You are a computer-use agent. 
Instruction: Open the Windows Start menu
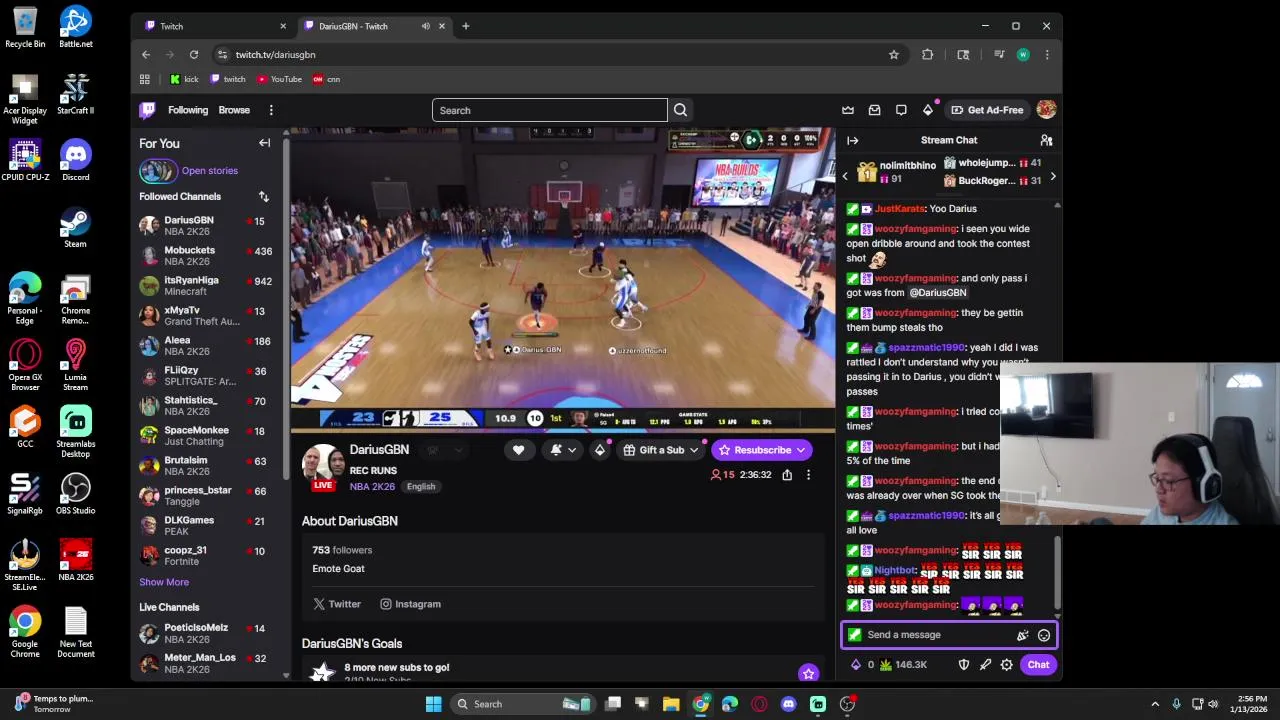coord(433,704)
